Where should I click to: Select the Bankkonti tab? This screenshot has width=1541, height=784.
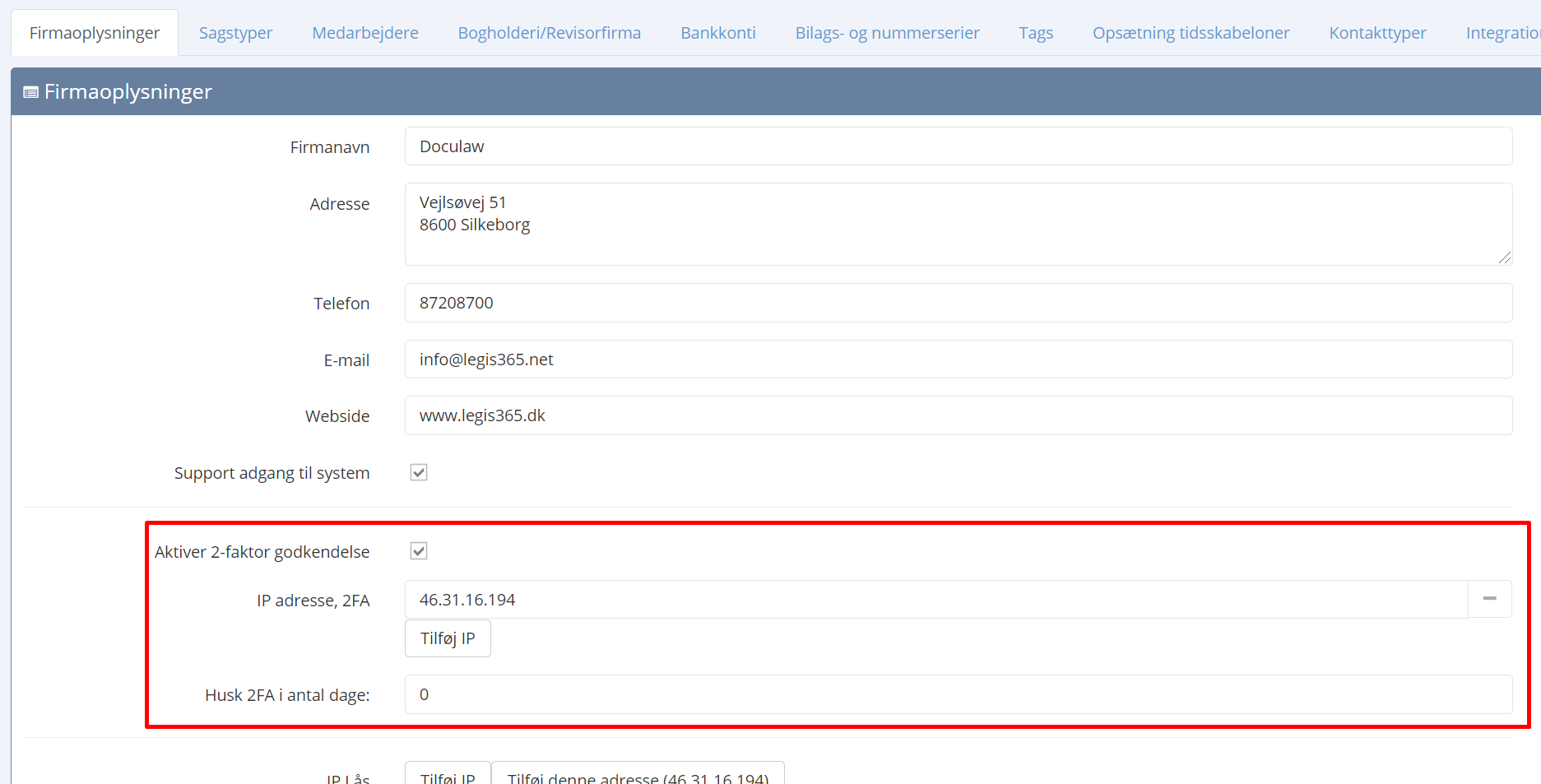717,33
